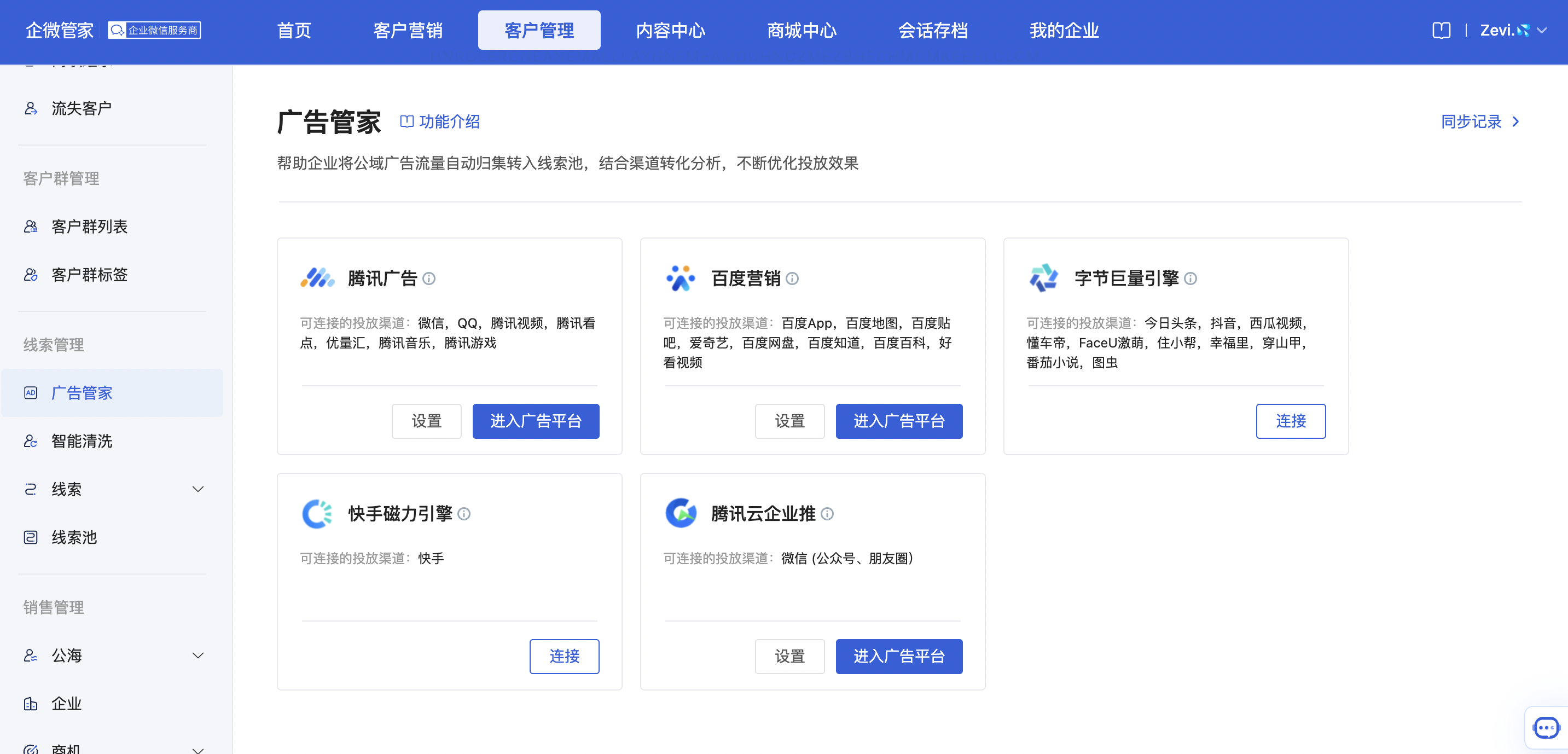The height and width of the screenshot is (754, 1568).
Task: Click the 企微管家 brand name
Action: tap(59, 31)
